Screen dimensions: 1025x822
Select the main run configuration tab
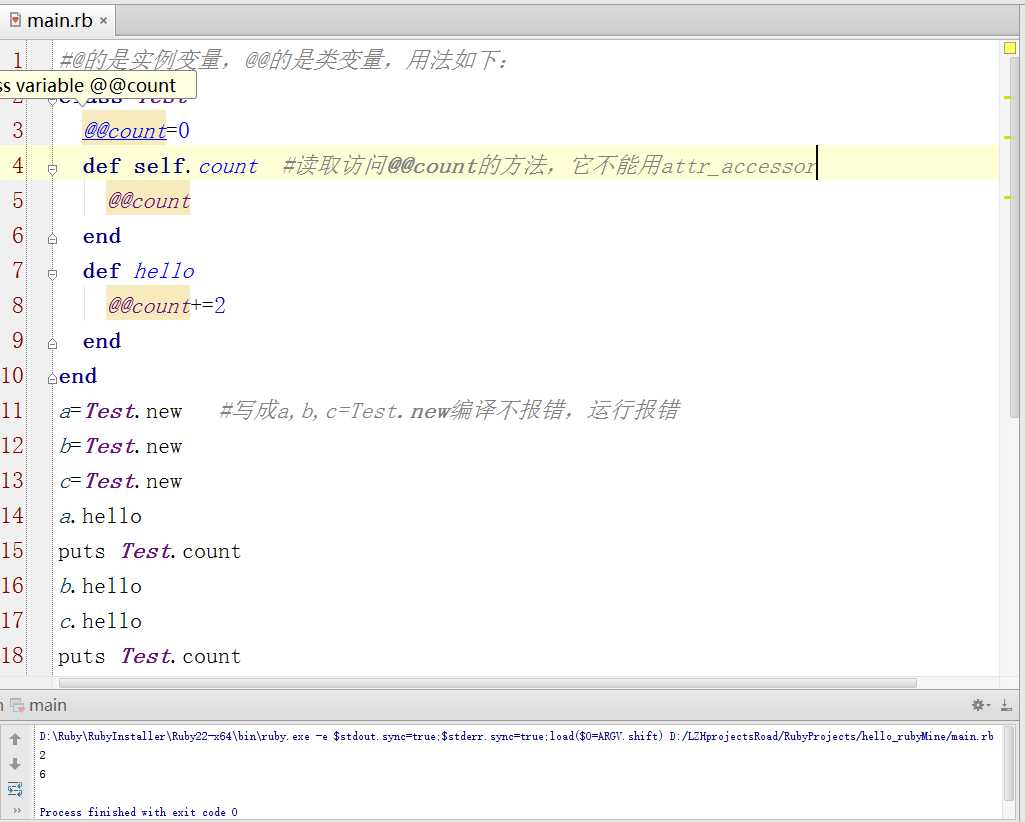click(x=37, y=705)
